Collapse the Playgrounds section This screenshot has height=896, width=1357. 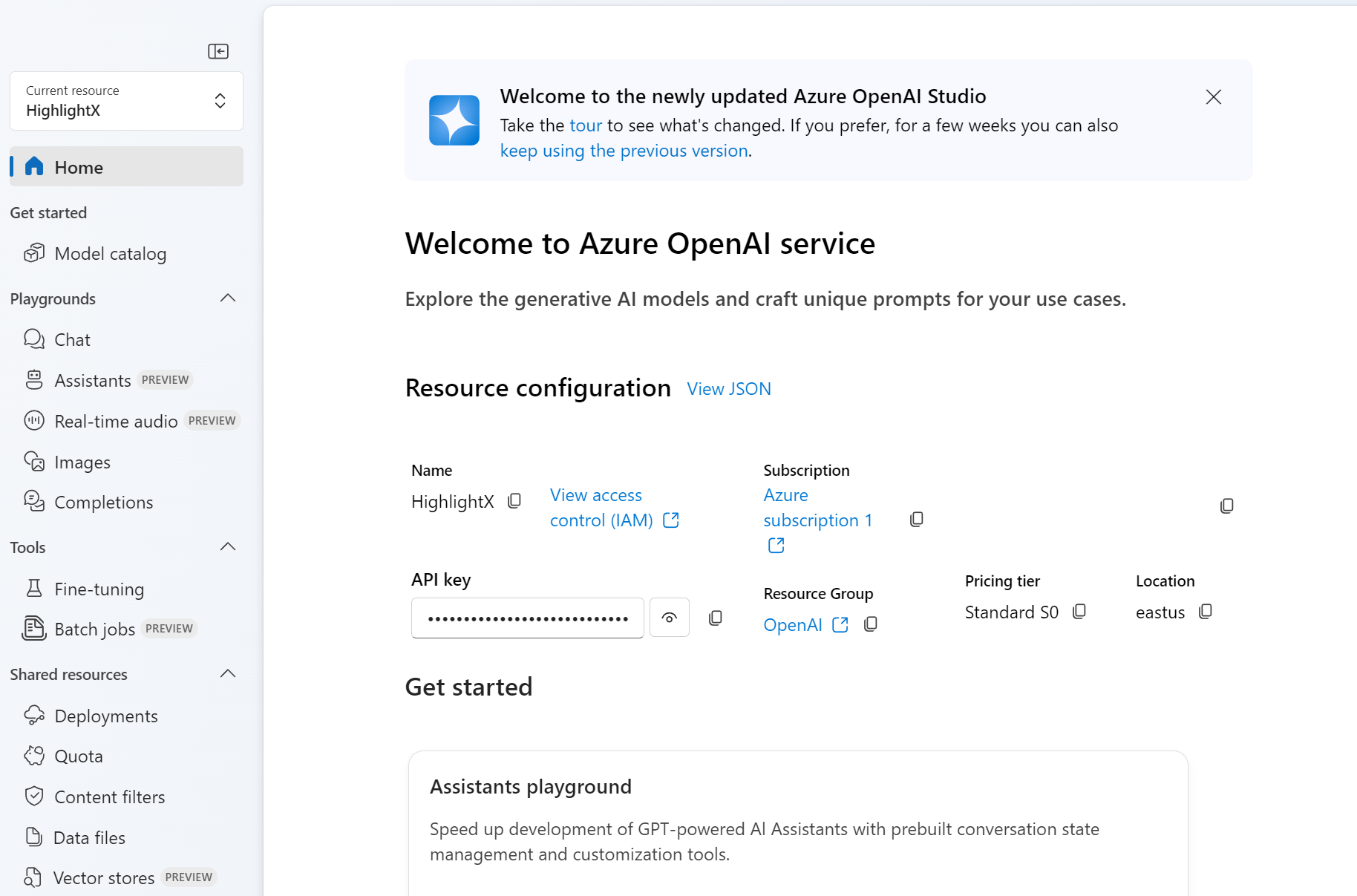pyautogui.click(x=228, y=298)
